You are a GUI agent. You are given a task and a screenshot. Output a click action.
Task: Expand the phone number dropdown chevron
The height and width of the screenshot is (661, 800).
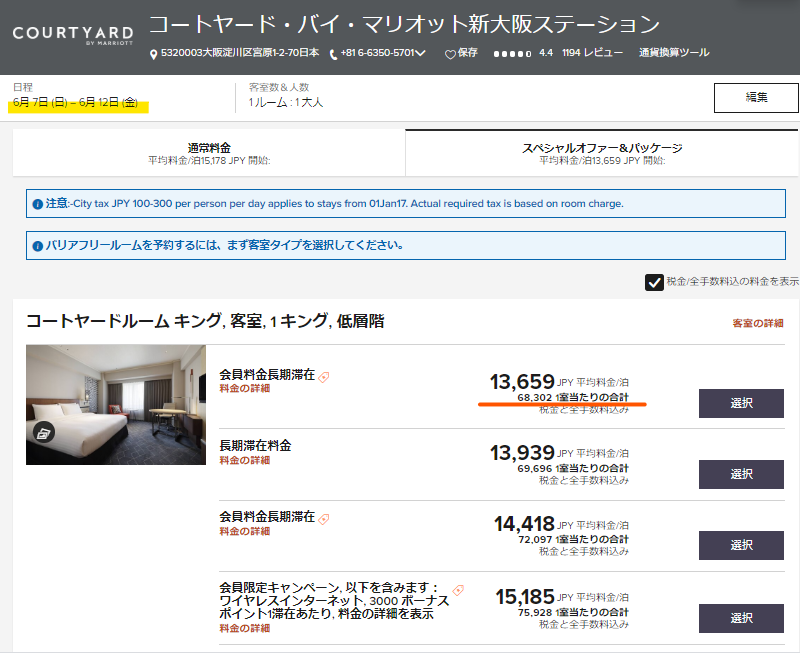coord(420,53)
